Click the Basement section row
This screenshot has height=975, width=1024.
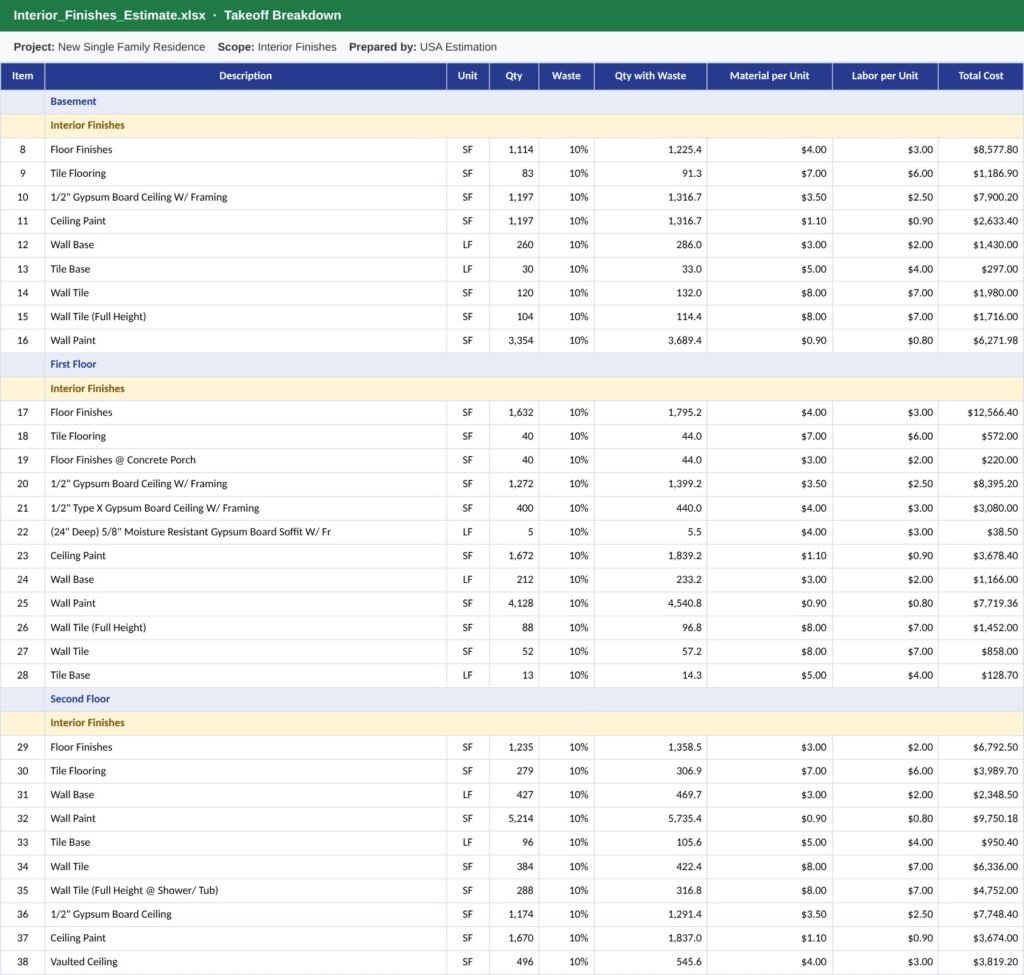[512, 101]
